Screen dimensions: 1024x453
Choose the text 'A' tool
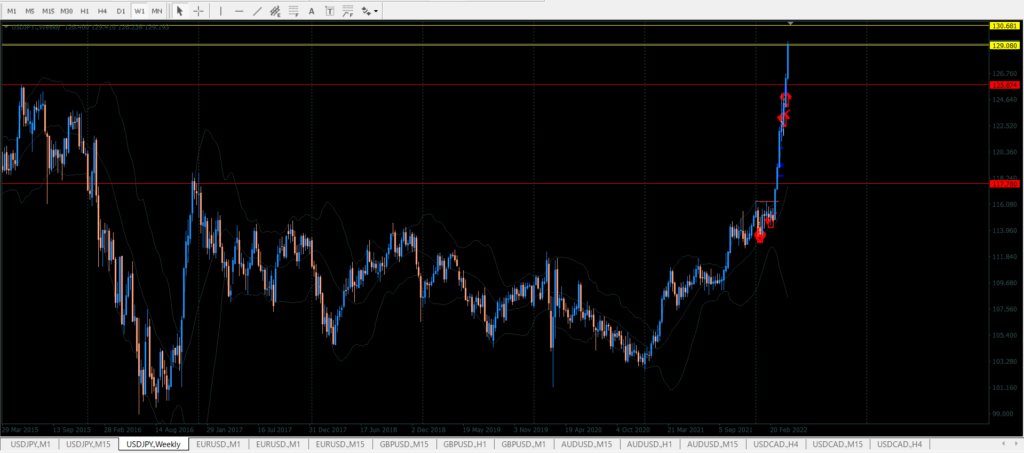313,11
